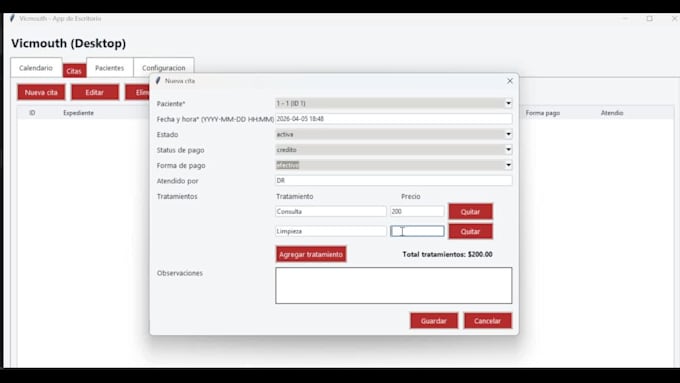Remove the Limpieza treatment with Quitar

[471, 232]
